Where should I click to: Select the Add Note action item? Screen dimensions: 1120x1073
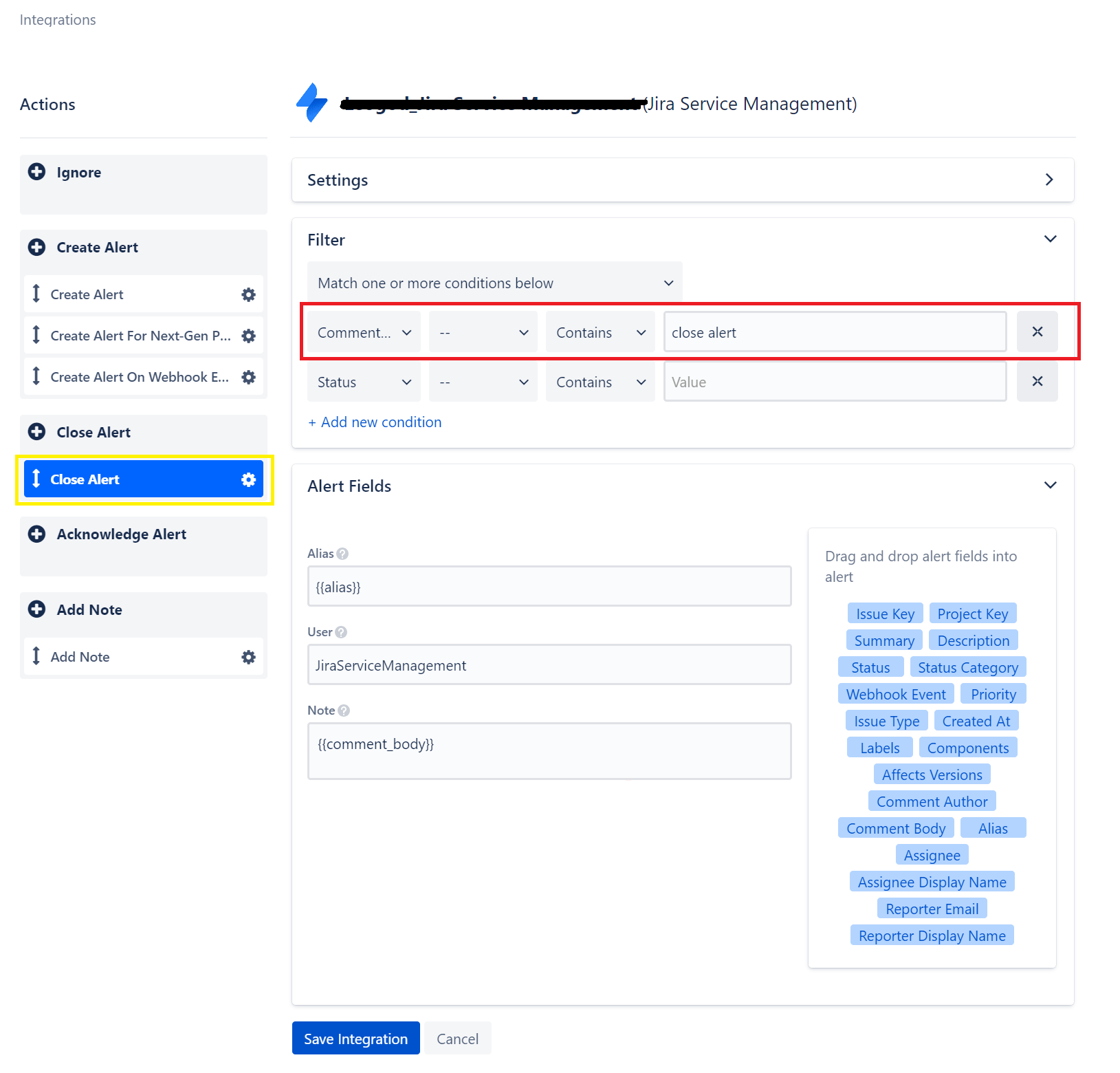144,657
